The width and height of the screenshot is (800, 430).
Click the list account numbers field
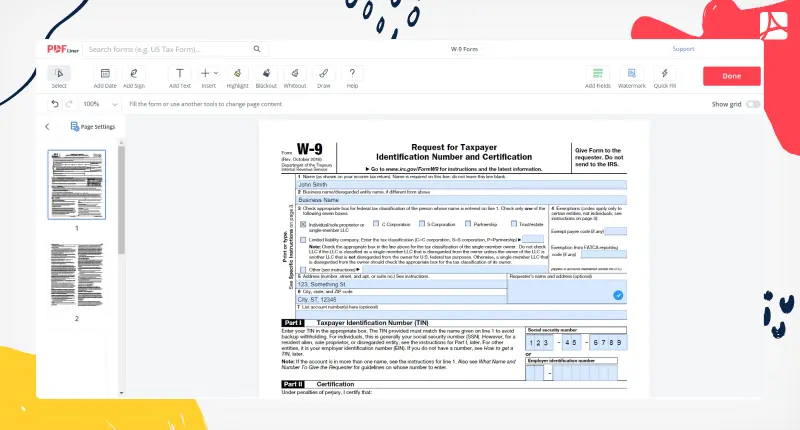461,315
